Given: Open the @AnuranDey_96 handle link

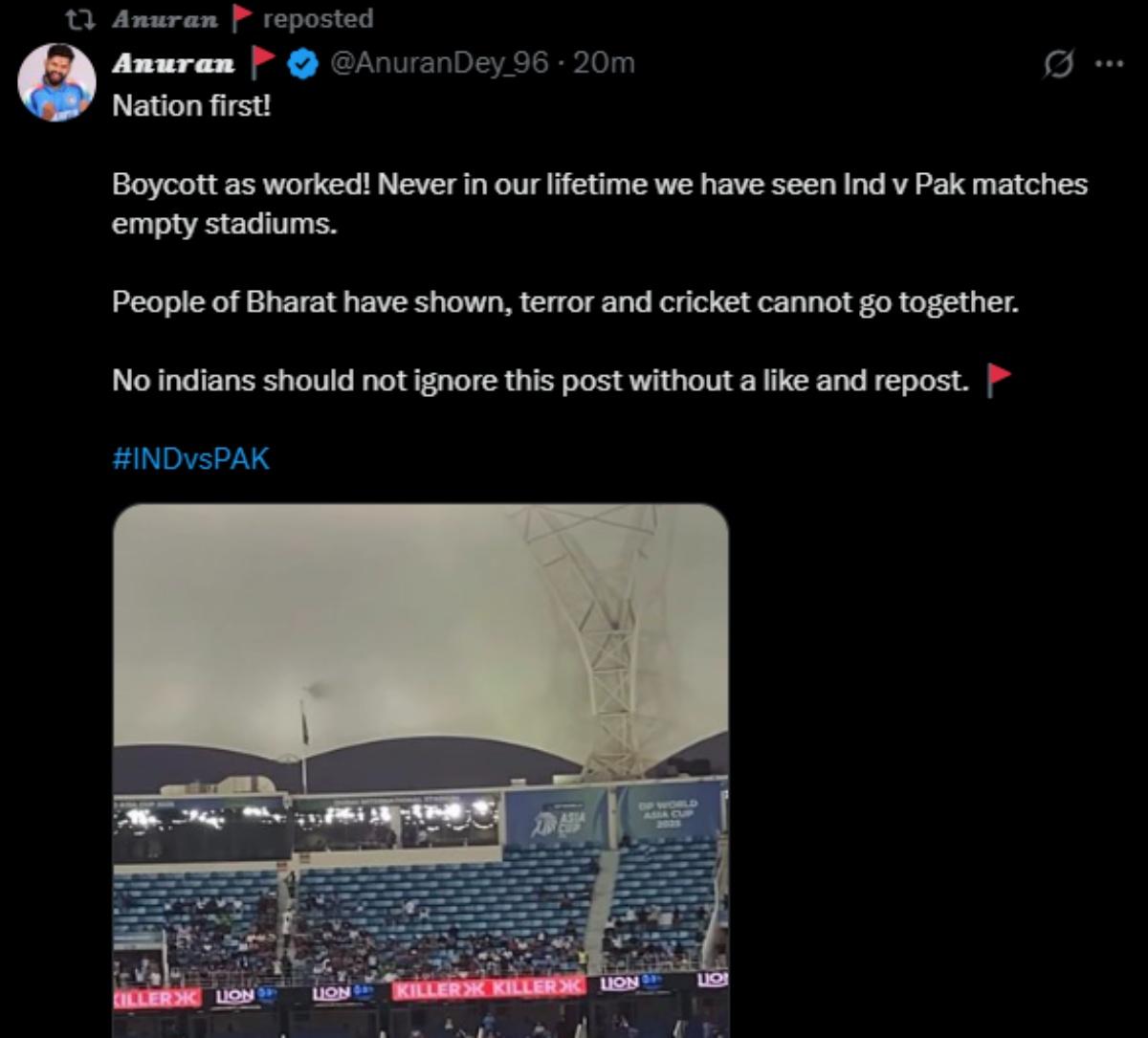Looking at the screenshot, I should [439, 64].
